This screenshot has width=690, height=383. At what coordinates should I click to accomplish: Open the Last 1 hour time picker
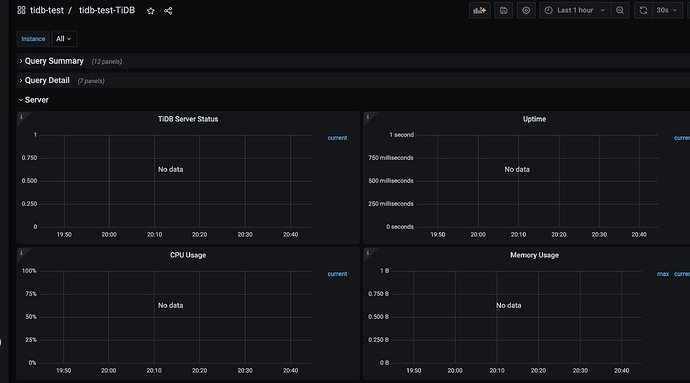[x=575, y=11]
